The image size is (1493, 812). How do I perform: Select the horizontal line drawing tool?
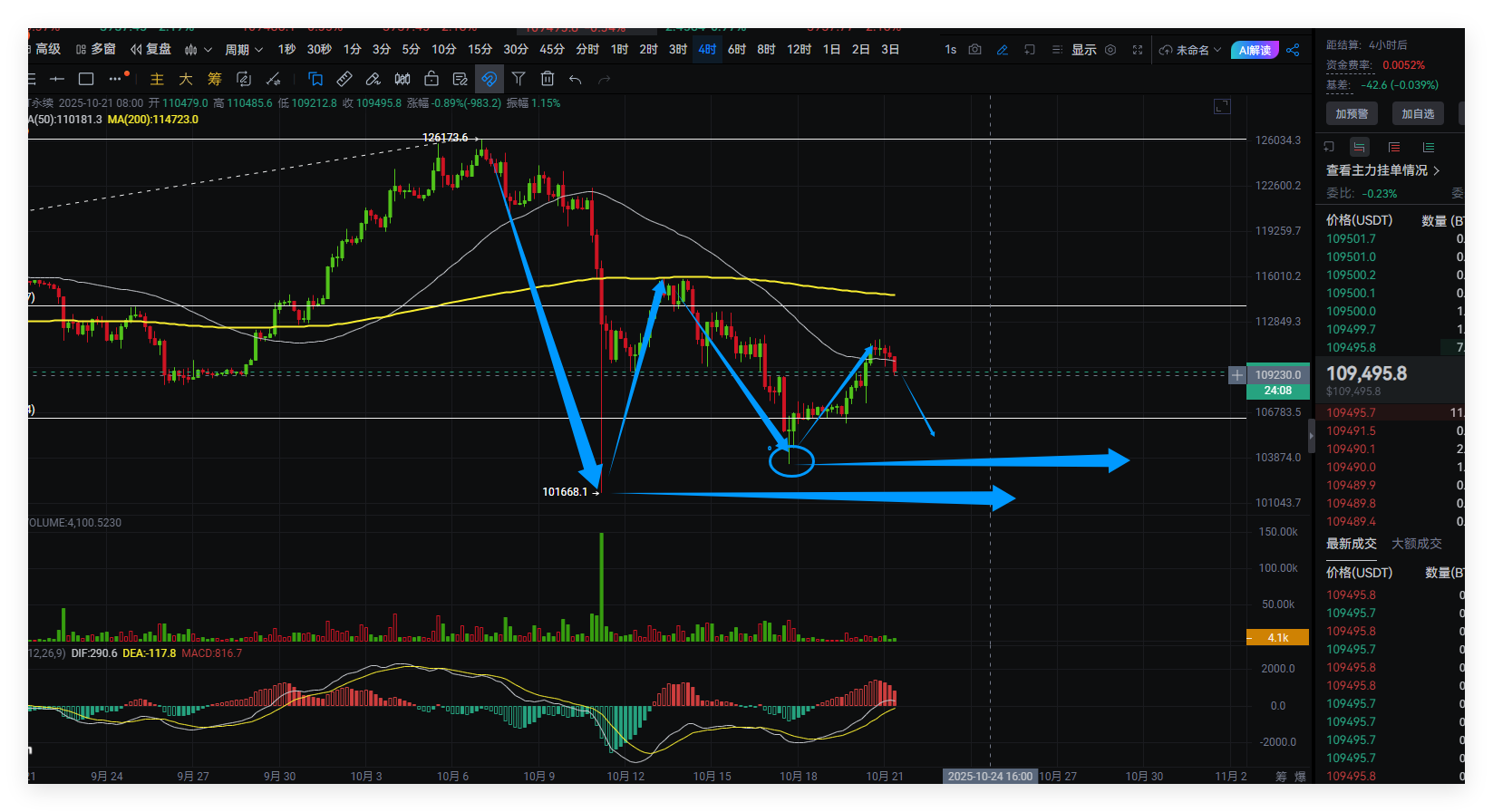[x=57, y=79]
